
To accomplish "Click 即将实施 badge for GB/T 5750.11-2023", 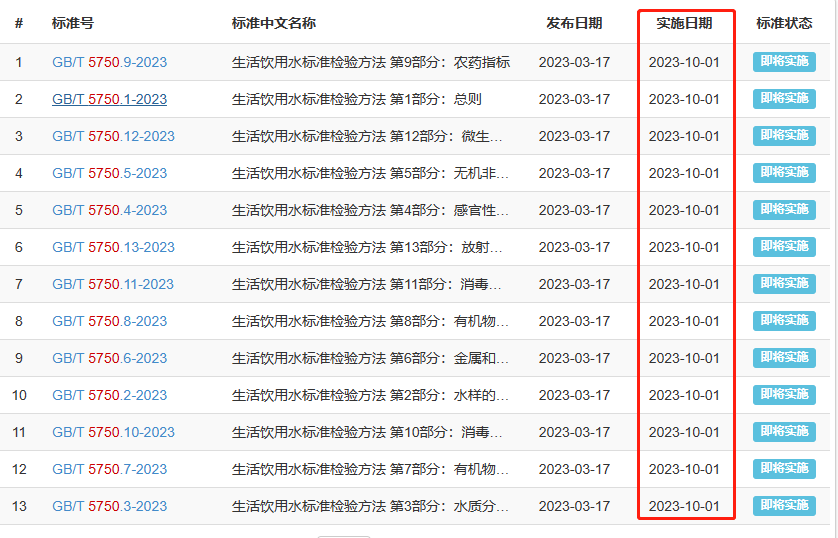I will [x=784, y=284].
